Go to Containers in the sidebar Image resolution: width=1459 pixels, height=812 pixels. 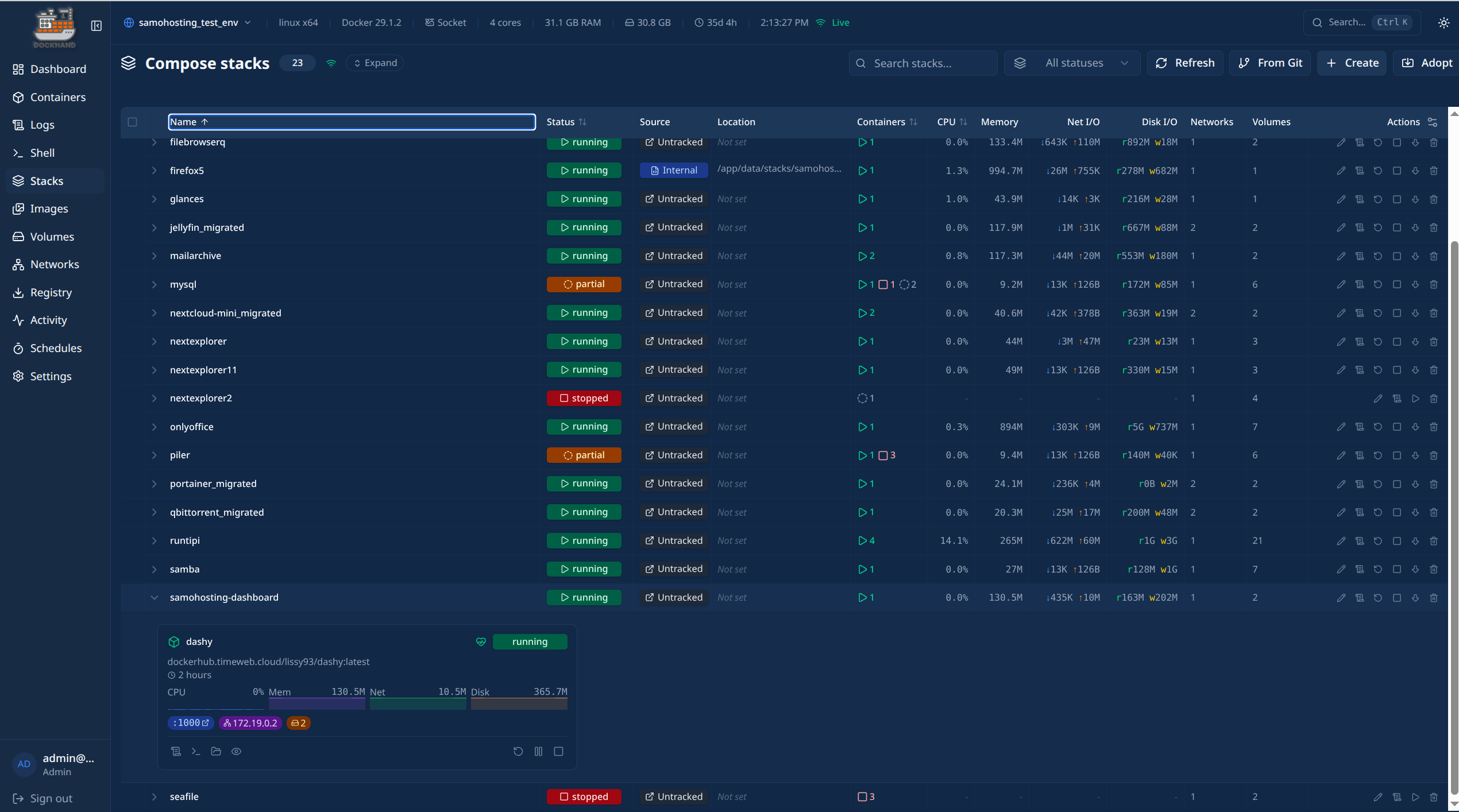point(57,97)
